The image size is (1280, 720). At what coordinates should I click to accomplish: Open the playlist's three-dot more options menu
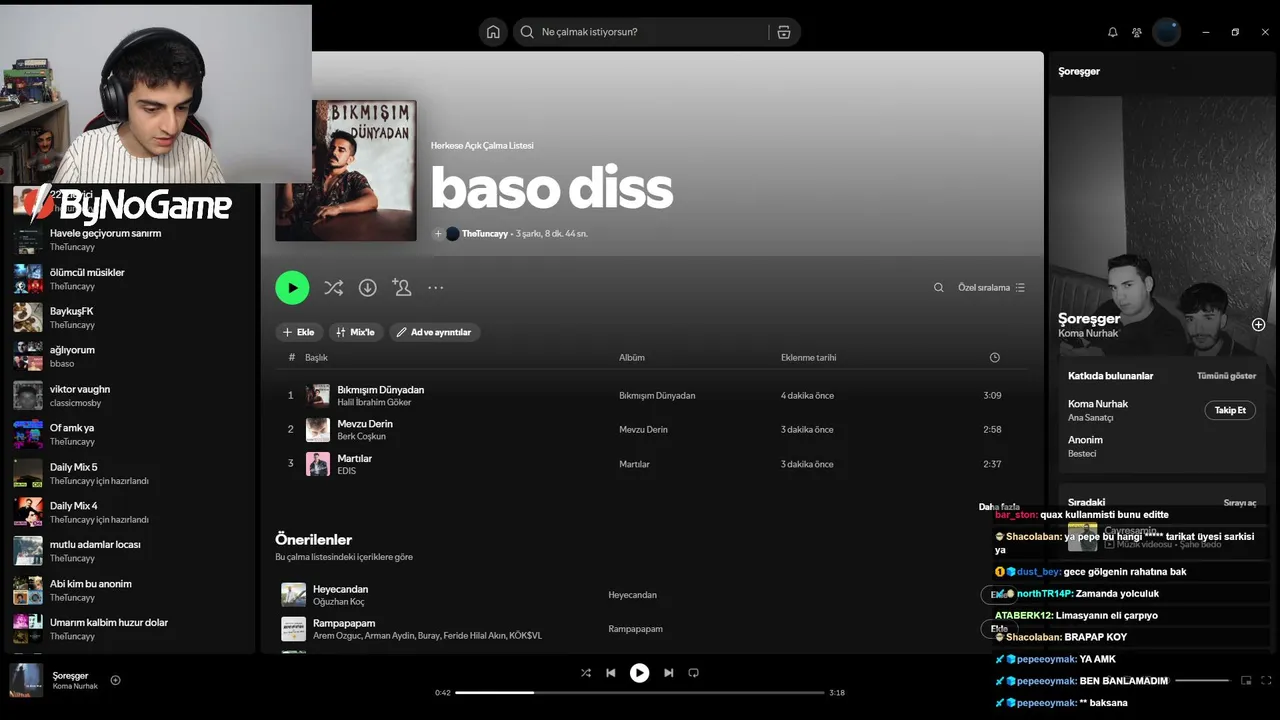[x=436, y=288]
